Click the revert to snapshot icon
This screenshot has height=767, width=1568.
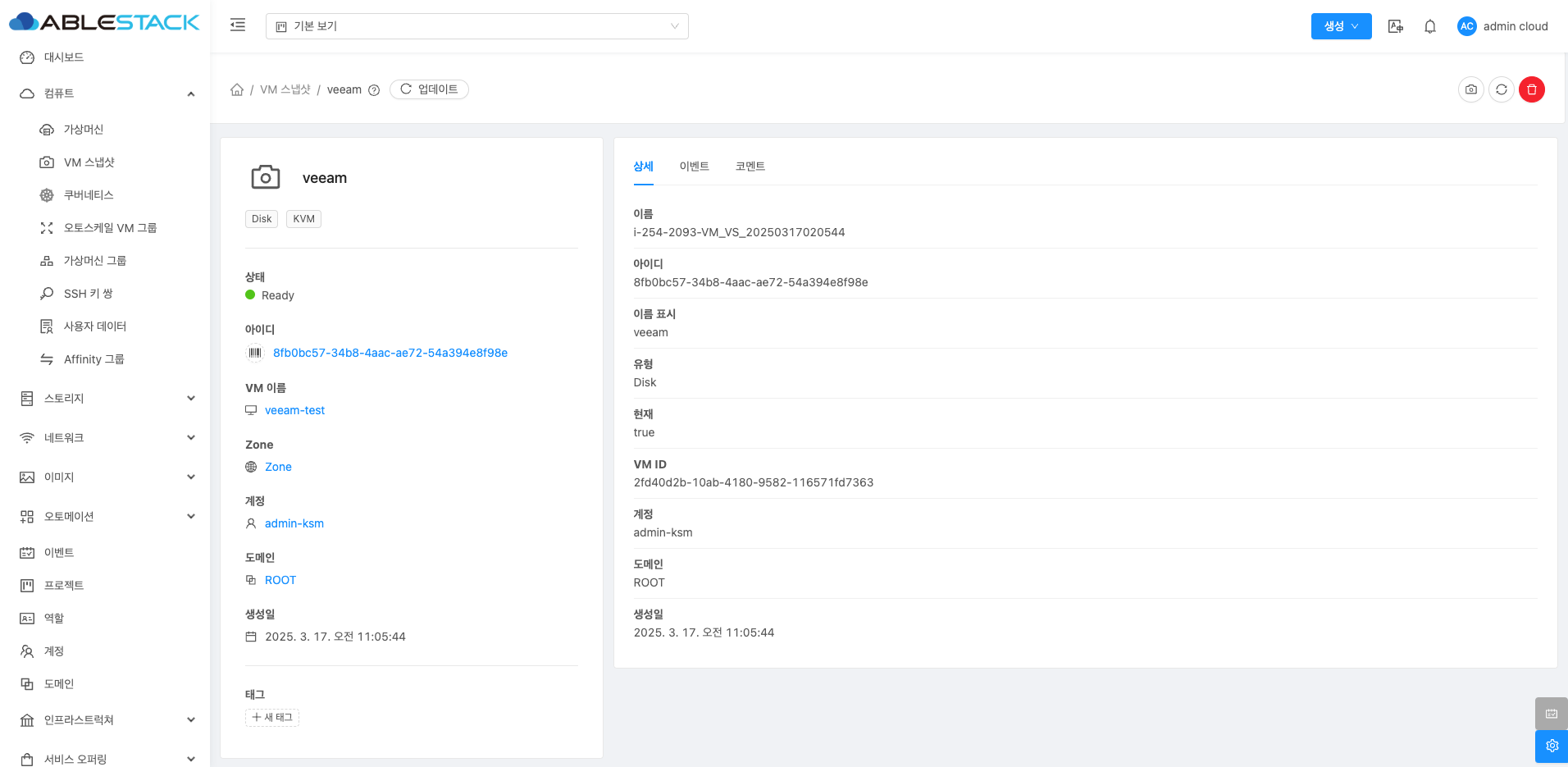(1501, 89)
